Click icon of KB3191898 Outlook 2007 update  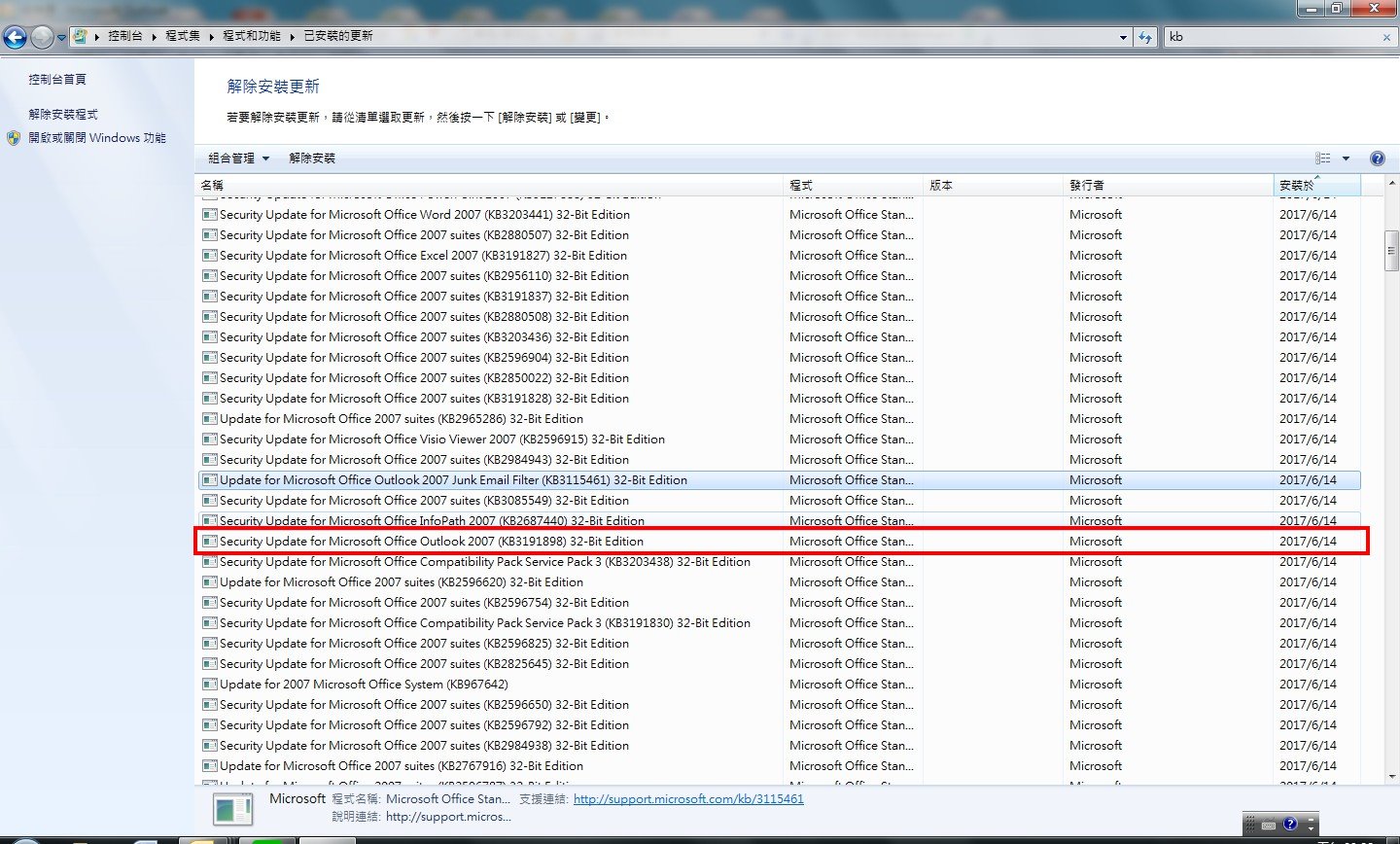point(209,542)
